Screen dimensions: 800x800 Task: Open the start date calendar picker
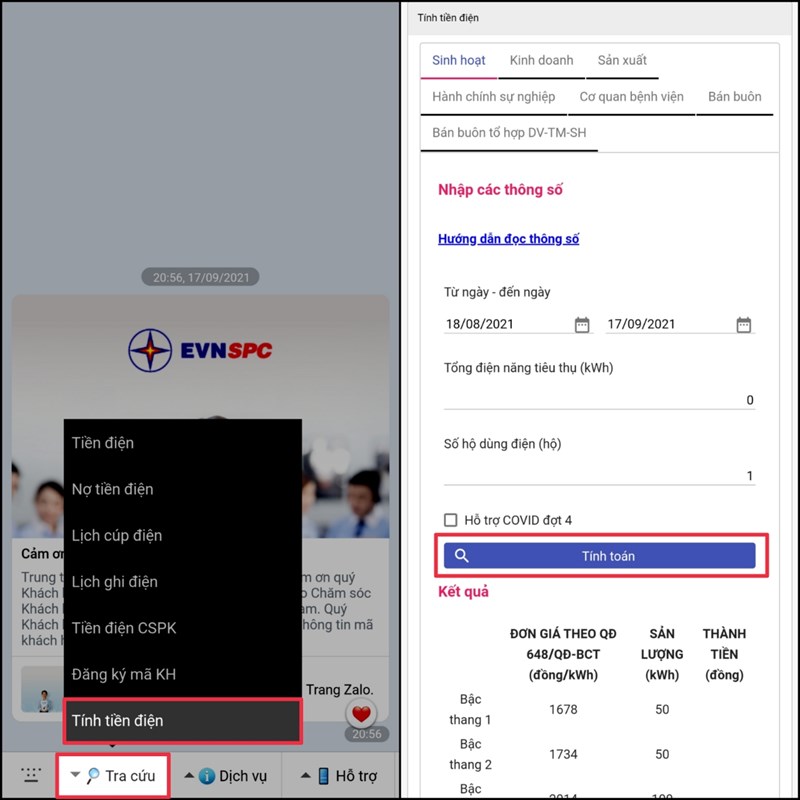tap(582, 324)
